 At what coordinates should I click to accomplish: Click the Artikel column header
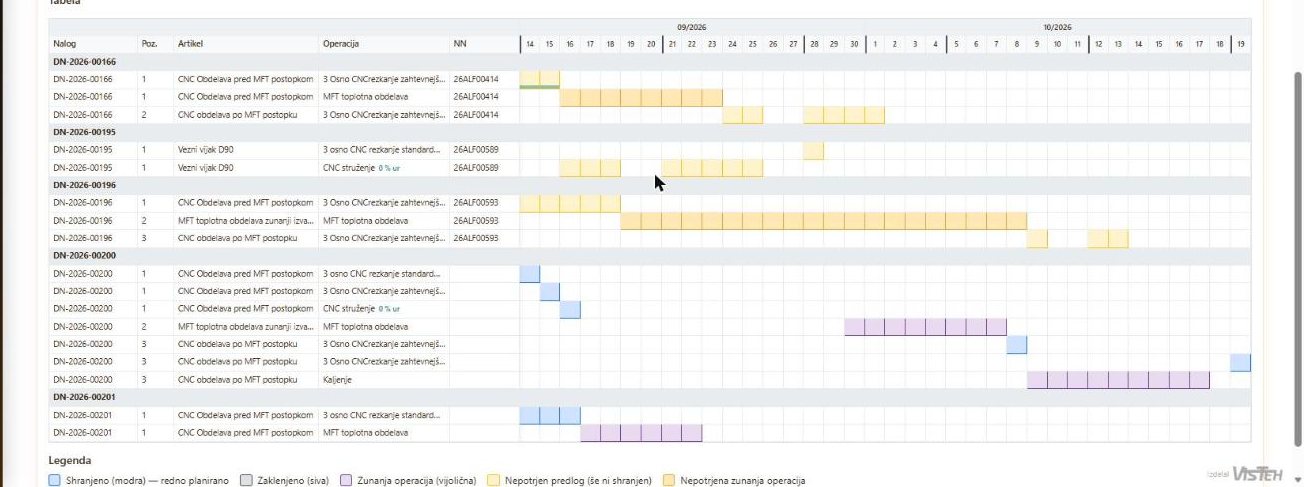coord(190,44)
